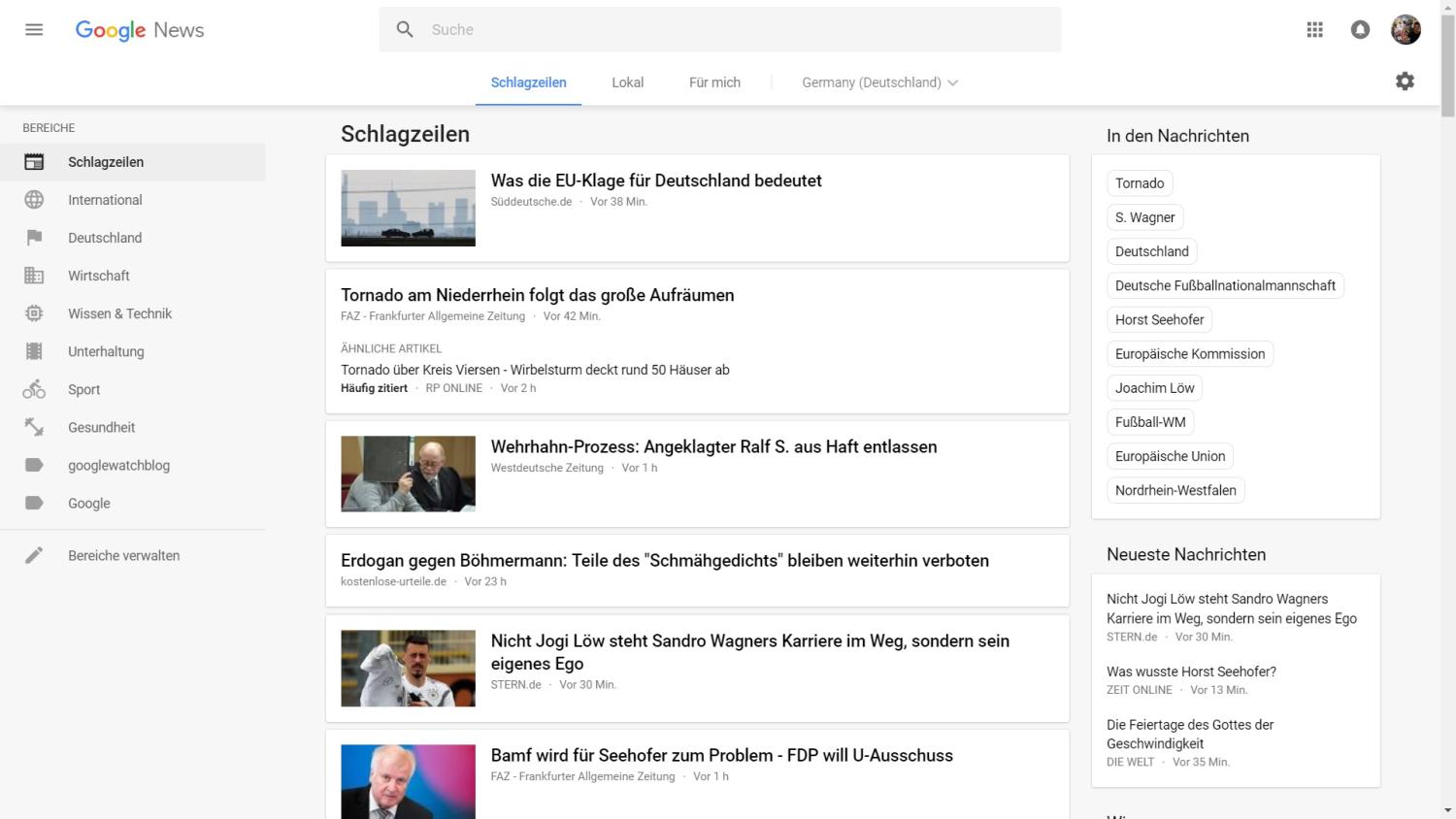Expand the Germany (Deutschland) region dropdown
Screen dimensions: 1456x819
coord(879,82)
